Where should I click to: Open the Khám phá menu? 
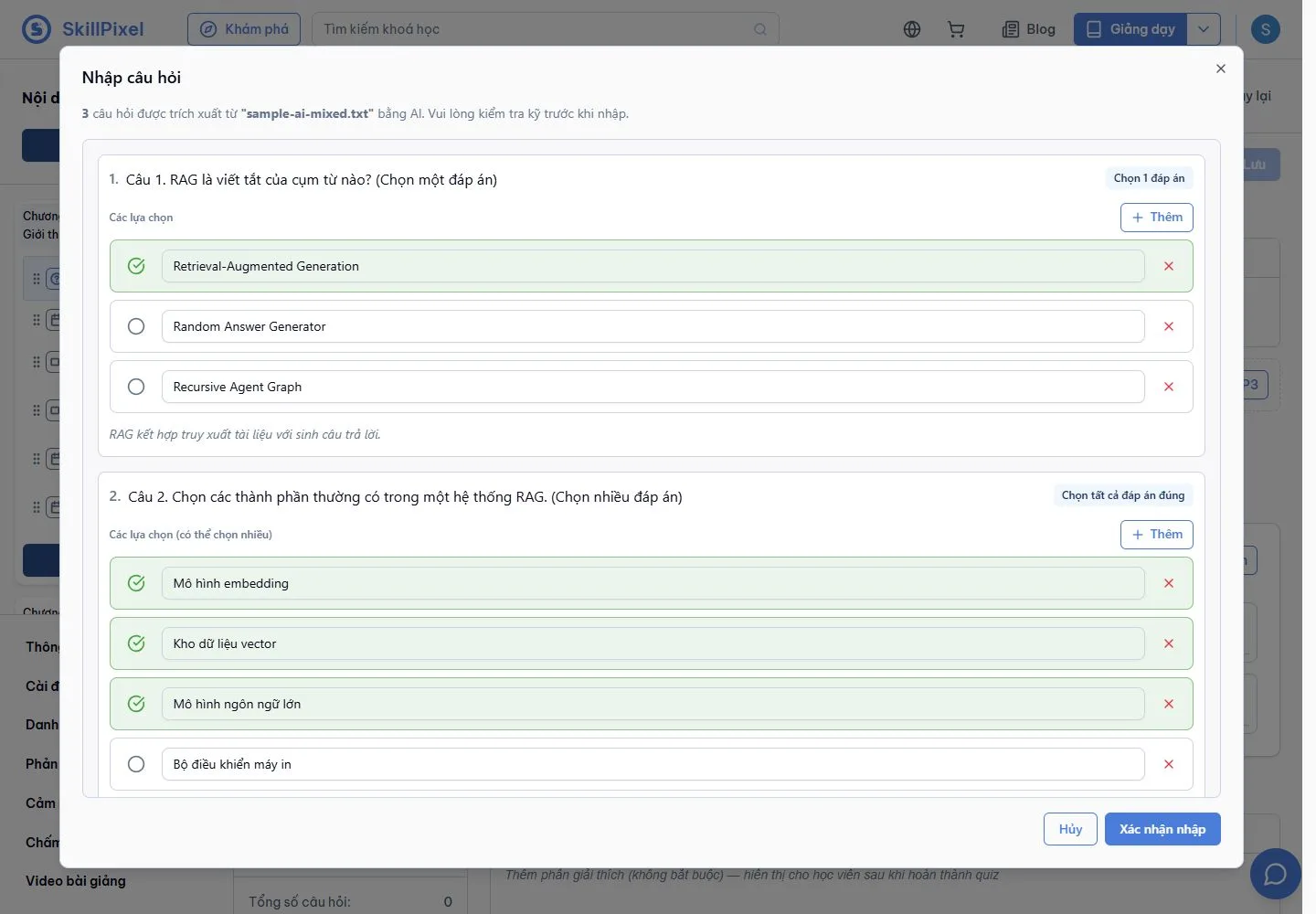[x=244, y=29]
